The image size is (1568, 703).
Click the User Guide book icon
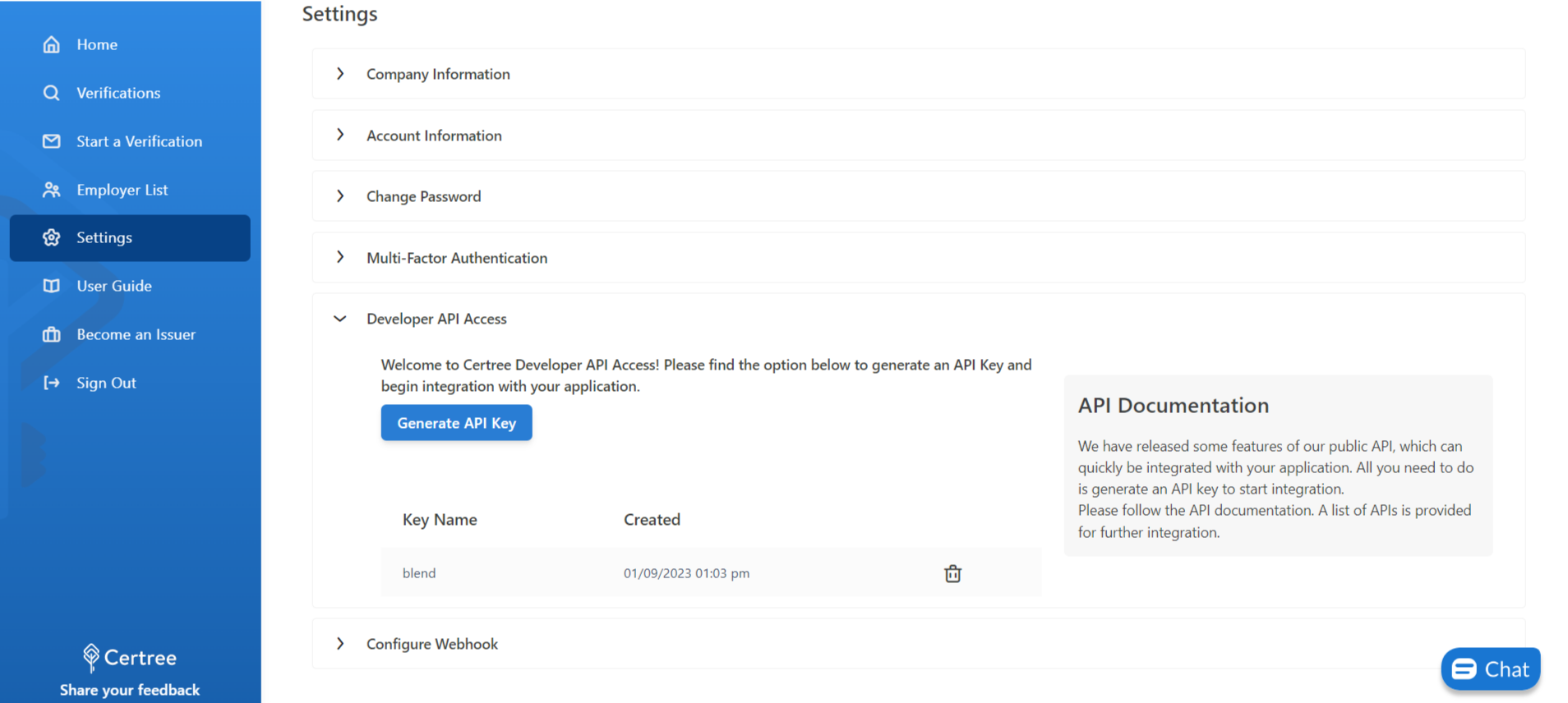tap(52, 286)
